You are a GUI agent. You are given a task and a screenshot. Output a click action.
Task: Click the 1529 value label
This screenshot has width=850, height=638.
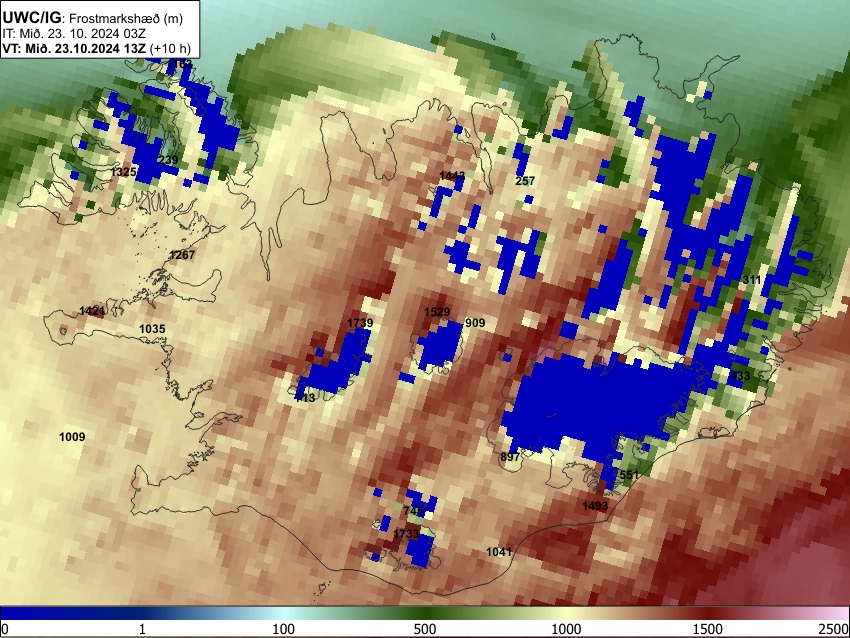point(437,312)
